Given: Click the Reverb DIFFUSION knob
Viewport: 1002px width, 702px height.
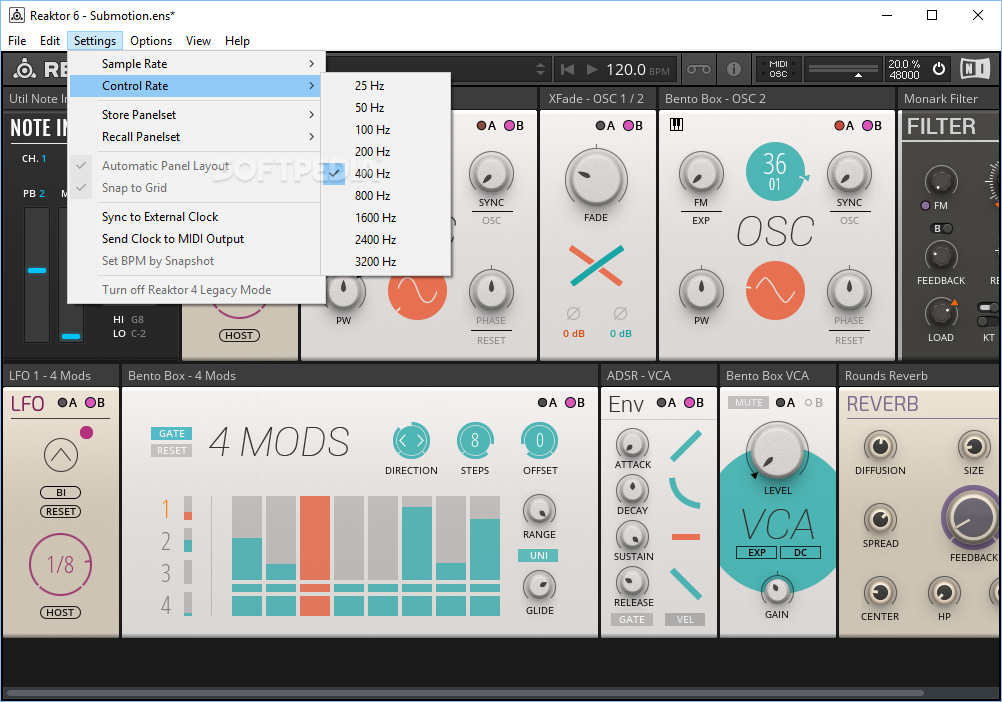Looking at the screenshot, I should [x=880, y=446].
